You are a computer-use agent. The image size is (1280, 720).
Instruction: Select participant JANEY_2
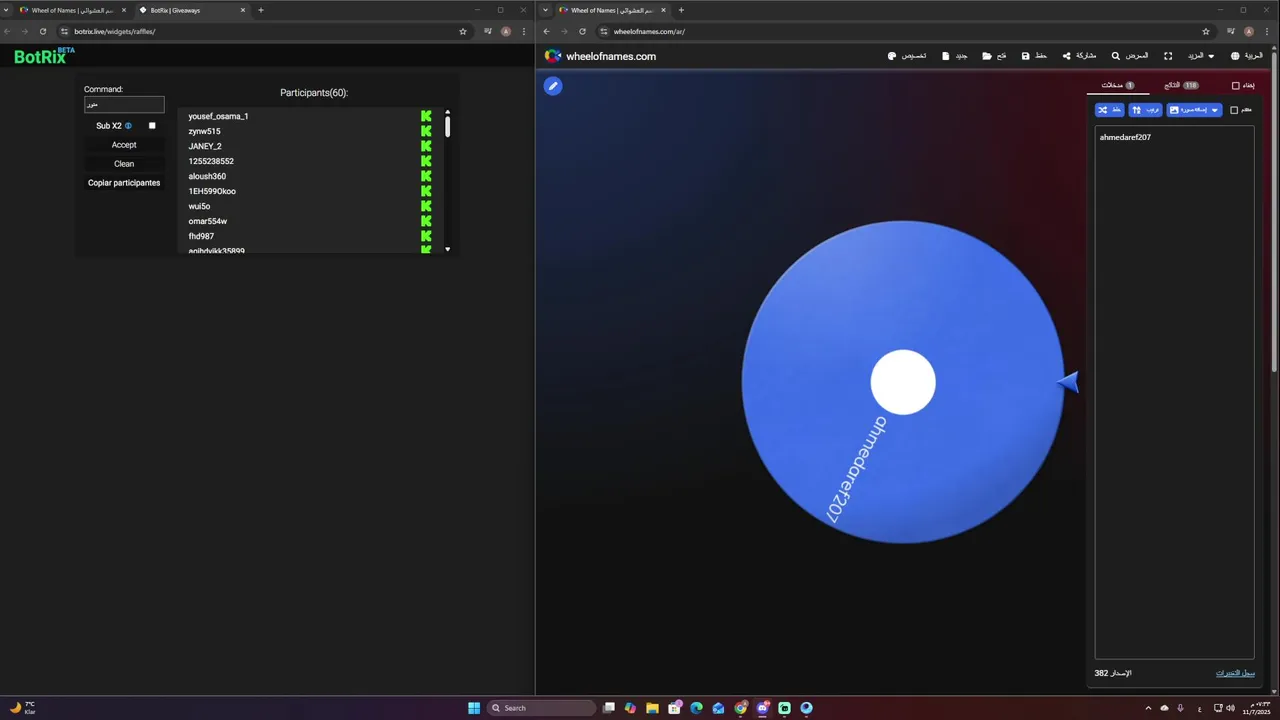tap(205, 146)
